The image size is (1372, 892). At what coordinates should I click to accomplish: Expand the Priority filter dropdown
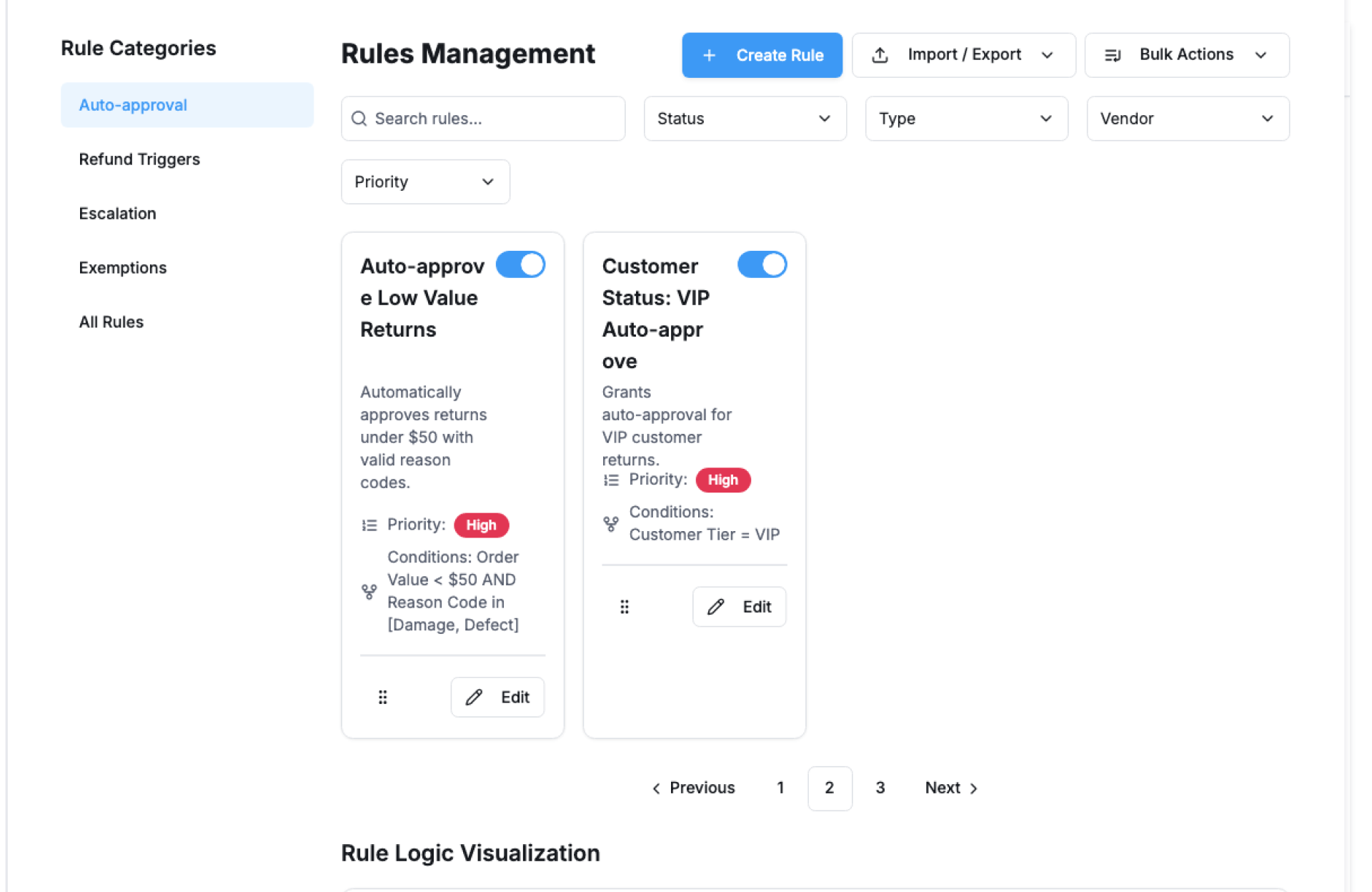tap(425, 182)
